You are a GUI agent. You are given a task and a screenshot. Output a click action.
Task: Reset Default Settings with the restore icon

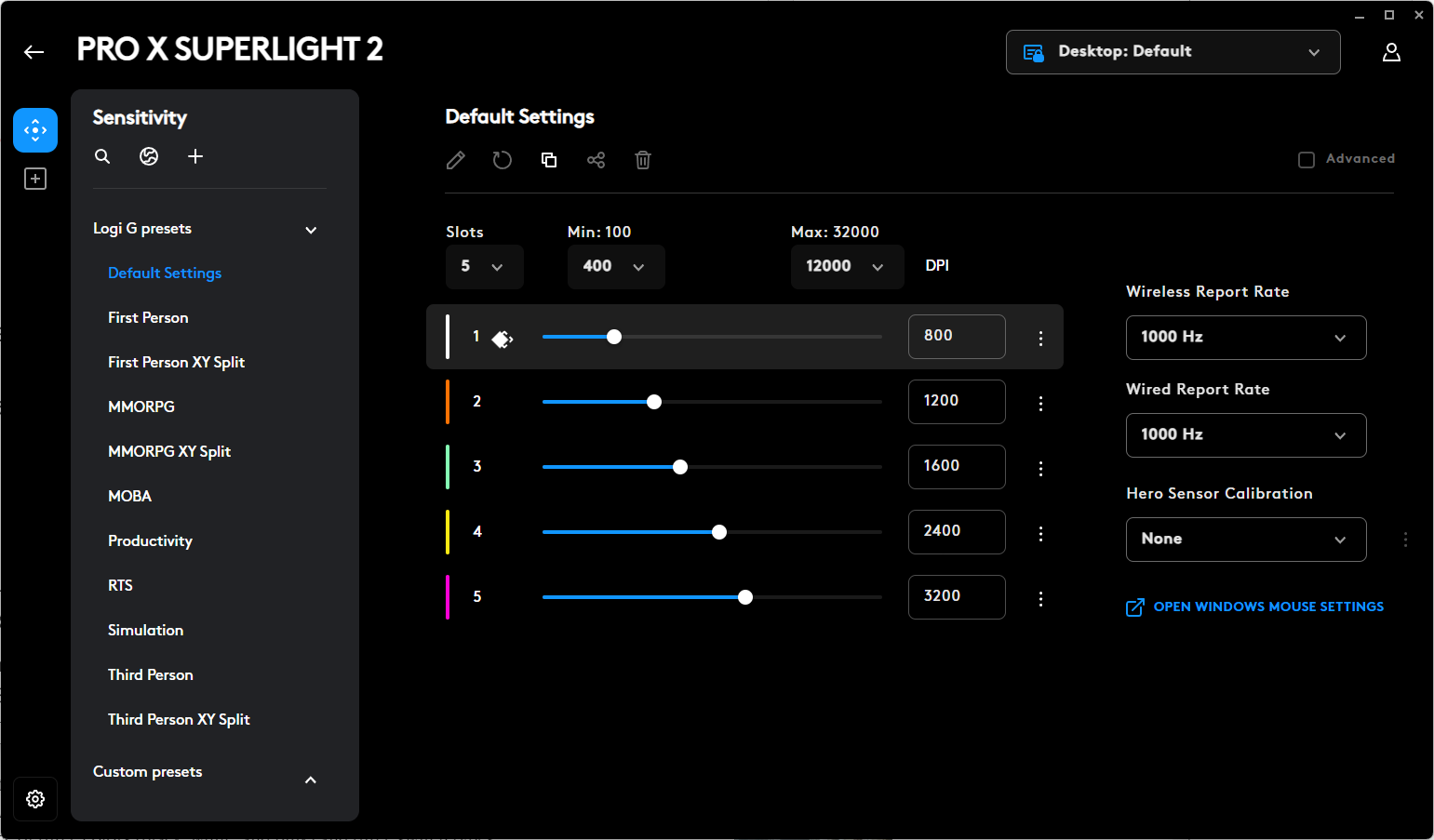[503, 160]
